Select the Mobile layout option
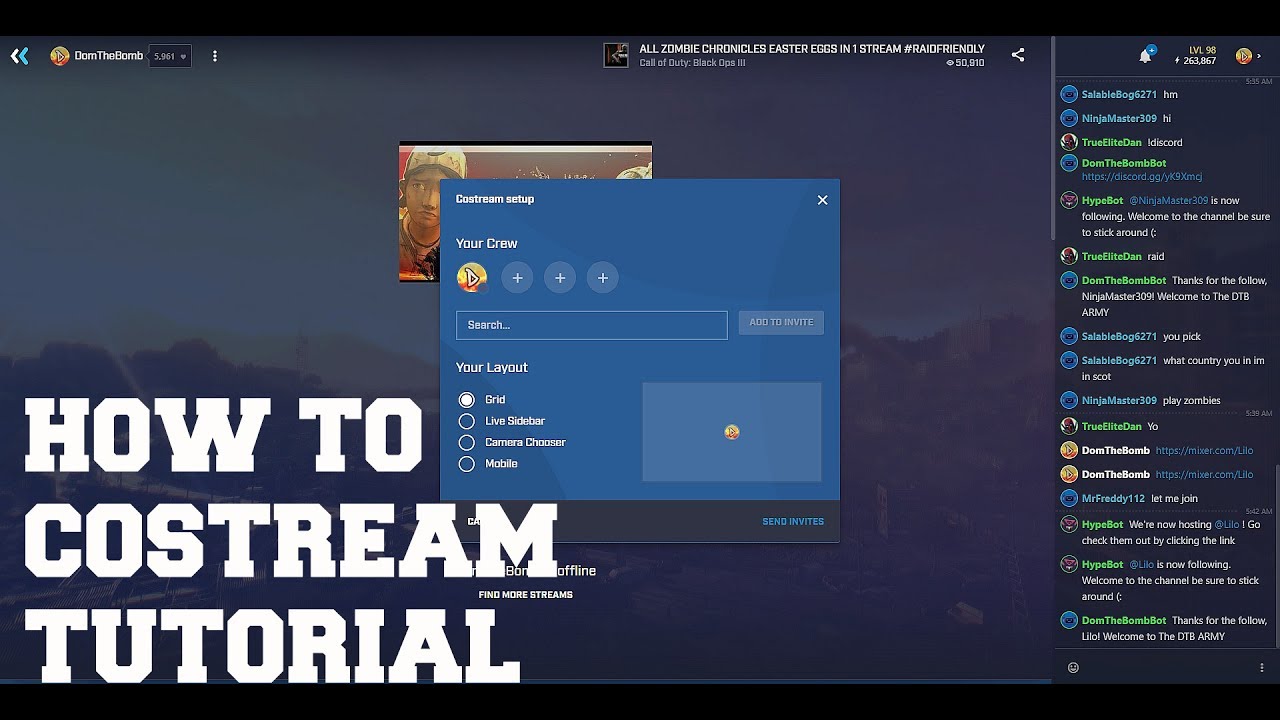 (x=488, y=464)
